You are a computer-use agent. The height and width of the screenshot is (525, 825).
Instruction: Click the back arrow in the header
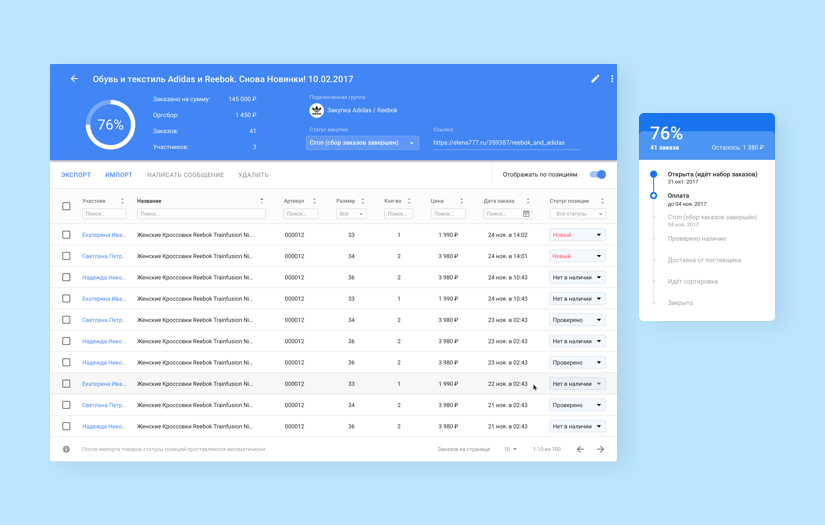[74, 79]
